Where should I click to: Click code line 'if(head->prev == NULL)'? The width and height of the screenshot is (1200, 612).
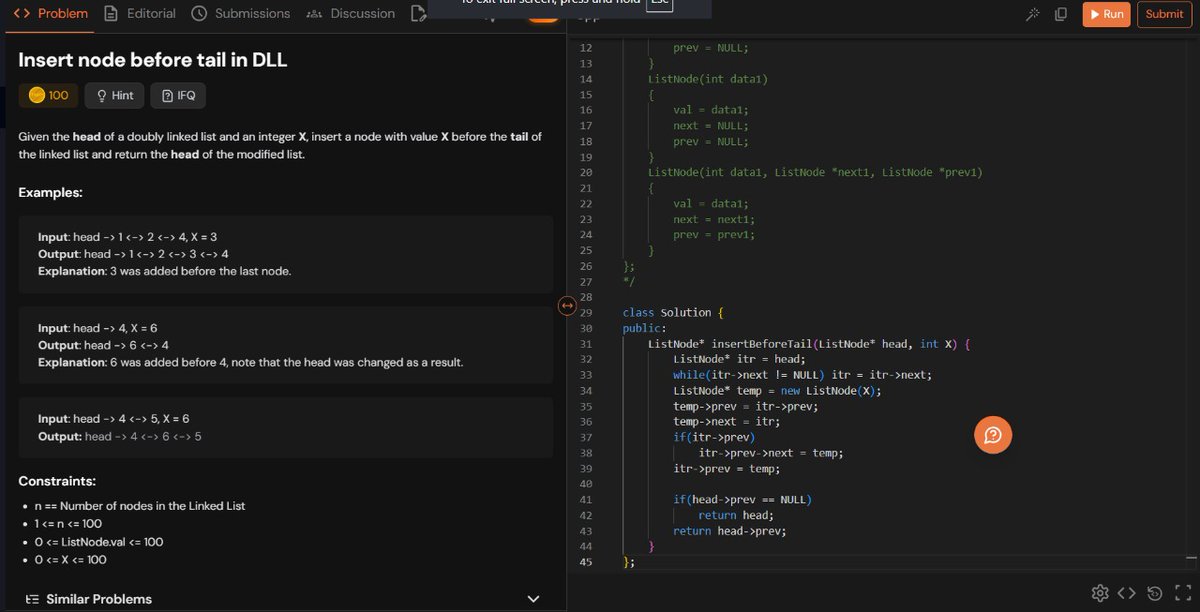[x=742, y=499]
